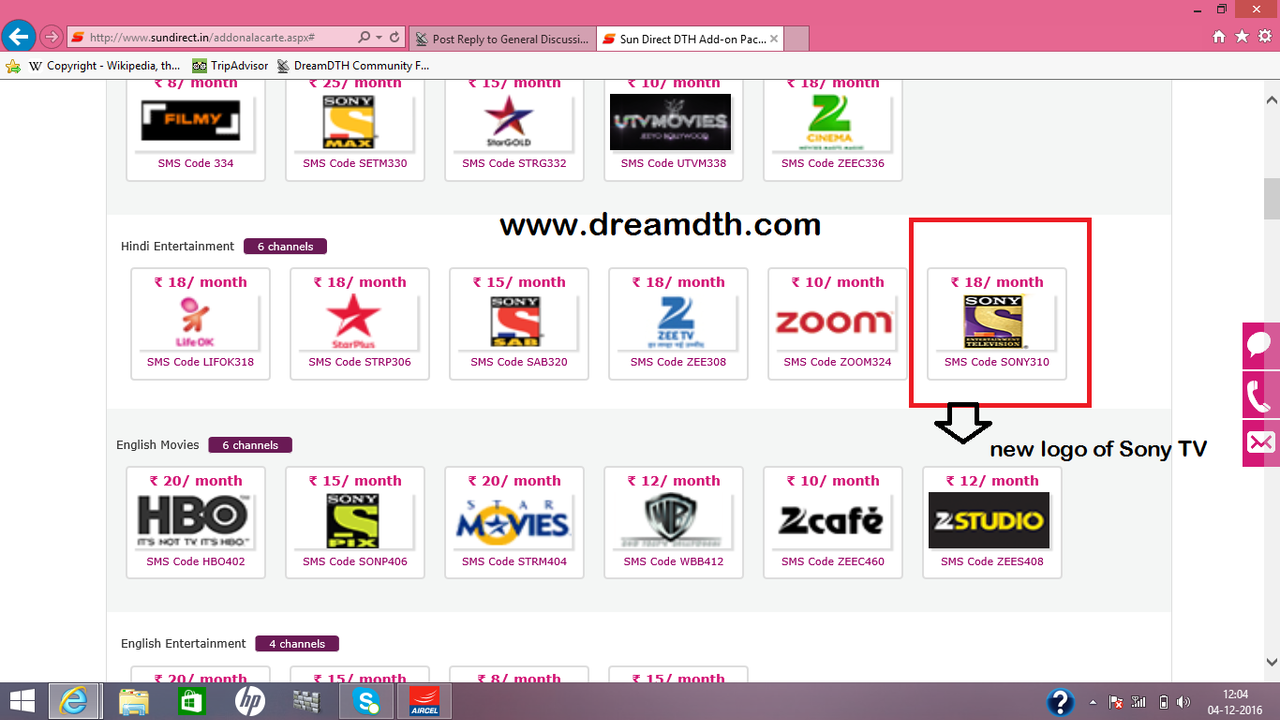The height and width of the screenshot is (720, 1280).
Task: Click the English Entertainment 4 channels badge
Action: pyautogui.click(x=297, y=644)
